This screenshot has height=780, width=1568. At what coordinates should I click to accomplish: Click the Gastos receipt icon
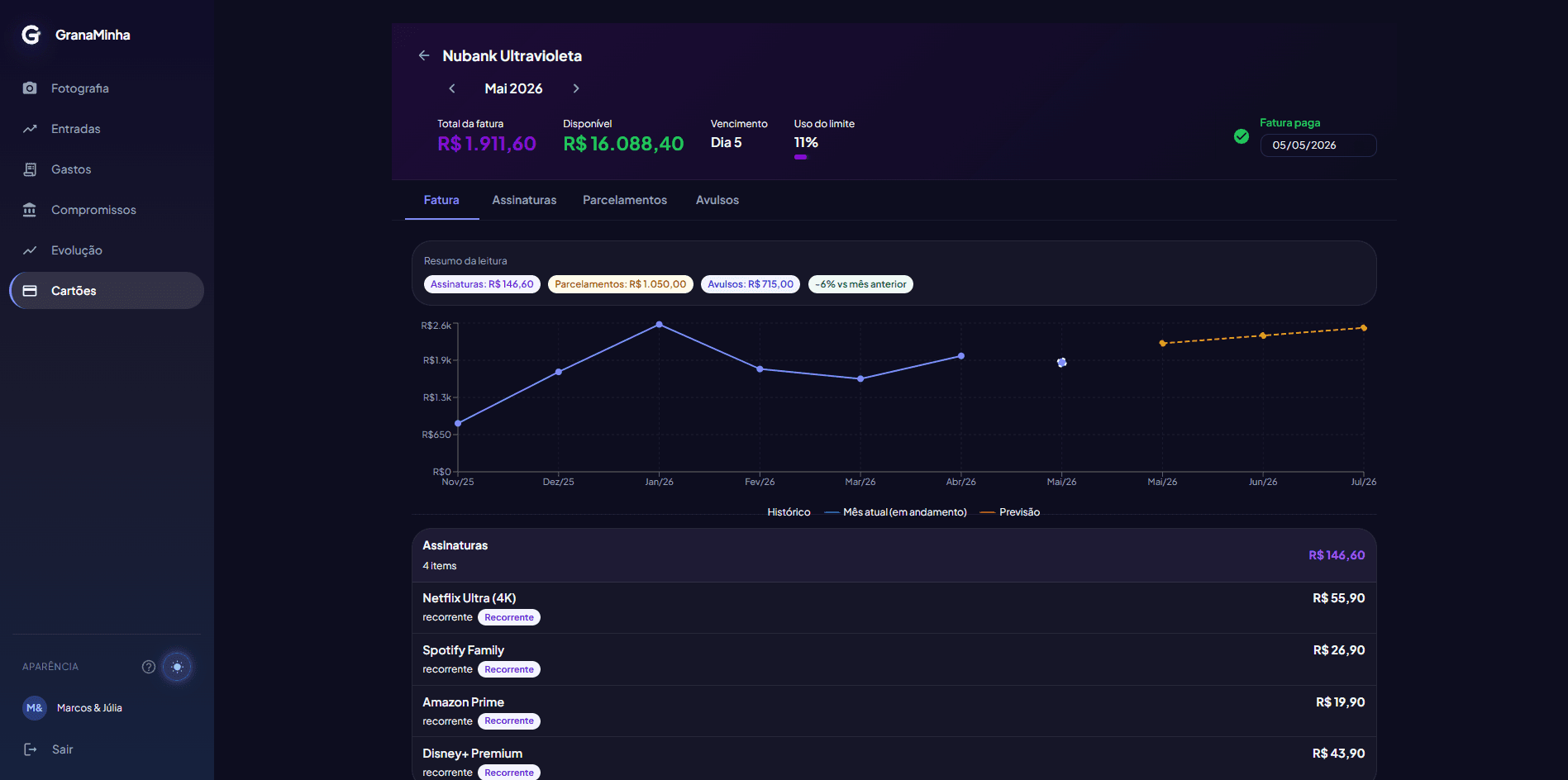[x=30, y=169]
